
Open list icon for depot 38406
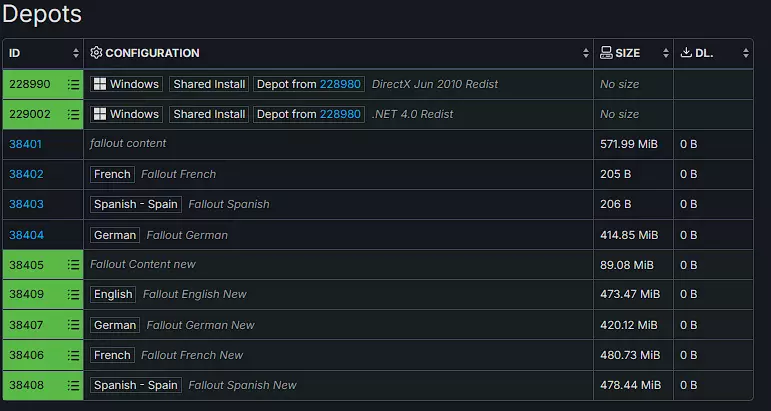(73, 355)
